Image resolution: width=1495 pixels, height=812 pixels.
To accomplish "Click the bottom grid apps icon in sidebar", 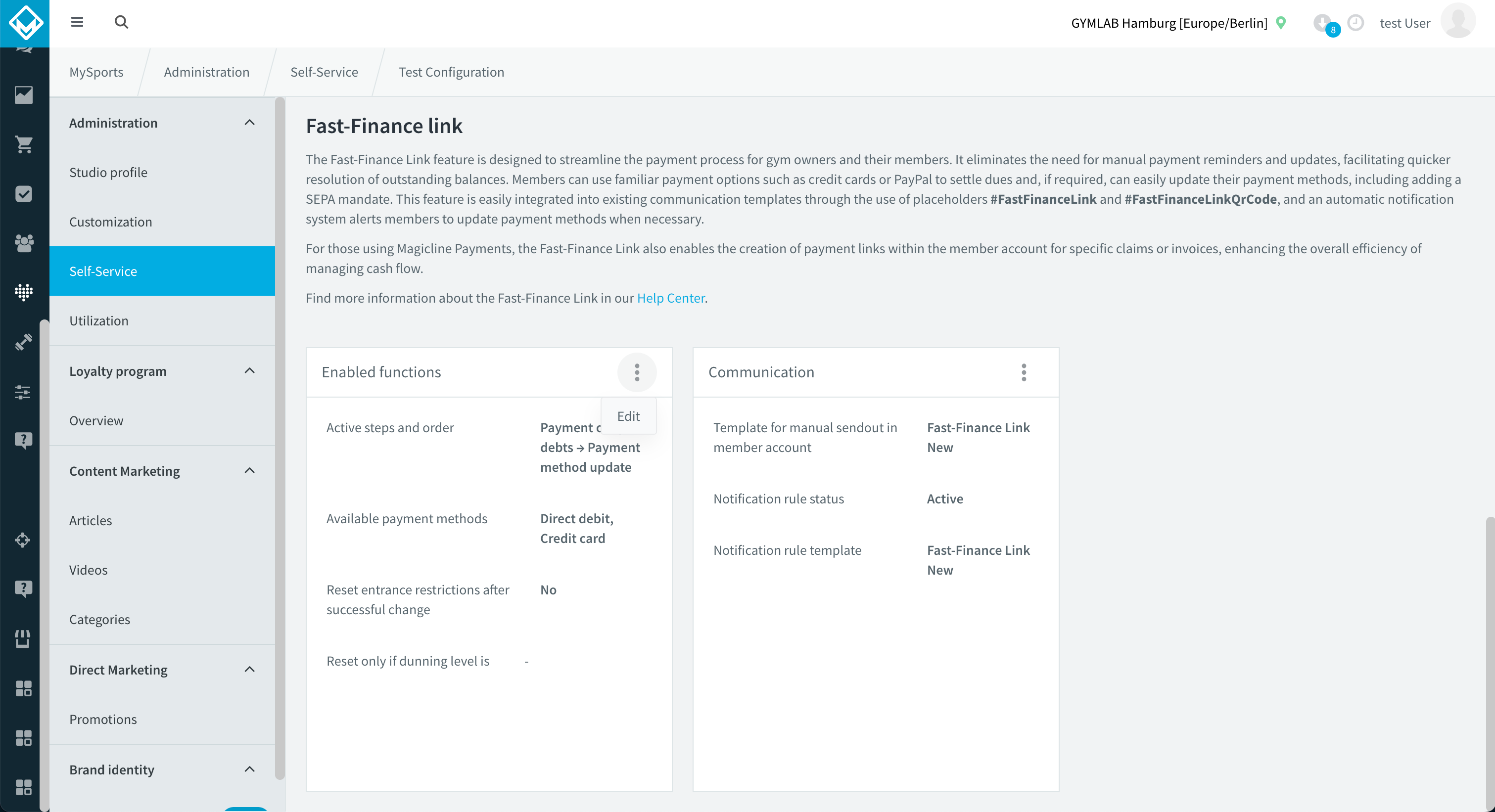I will click(x=24, y=787).
